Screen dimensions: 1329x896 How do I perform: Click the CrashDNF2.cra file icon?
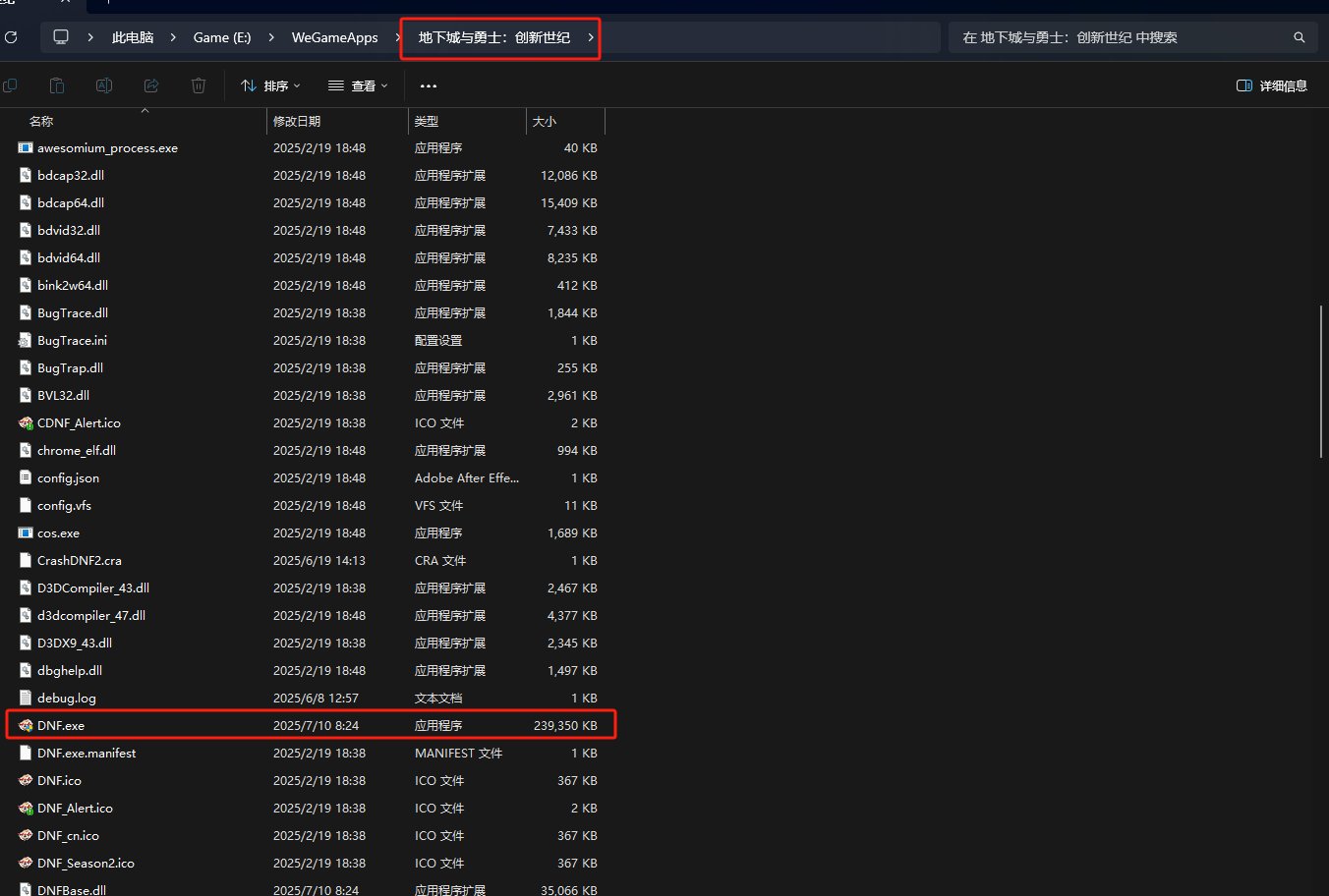coord(26,560)
